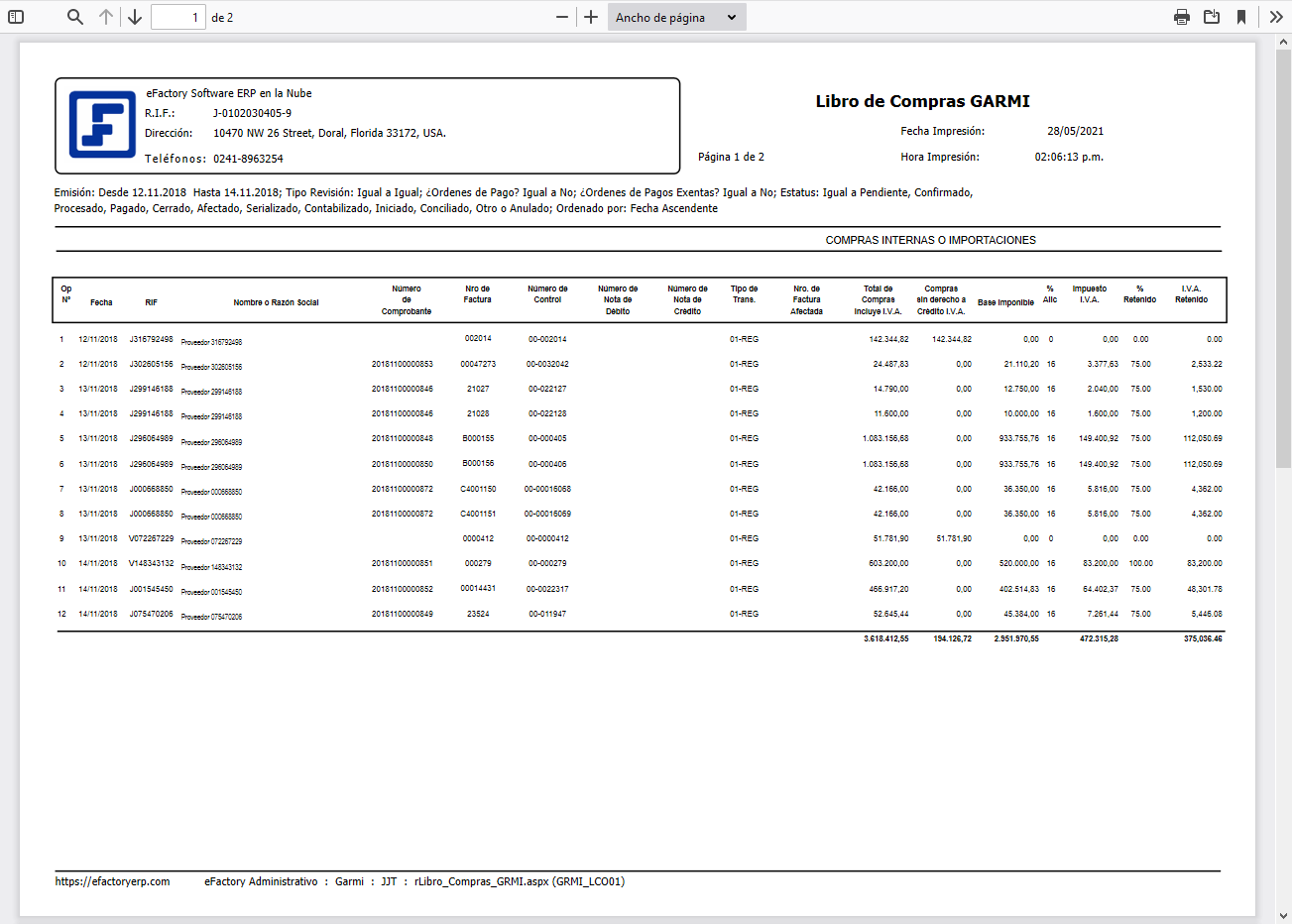1292x924 pixels.
Task: Print the document using the printer icon
Action: point(1181,17)
